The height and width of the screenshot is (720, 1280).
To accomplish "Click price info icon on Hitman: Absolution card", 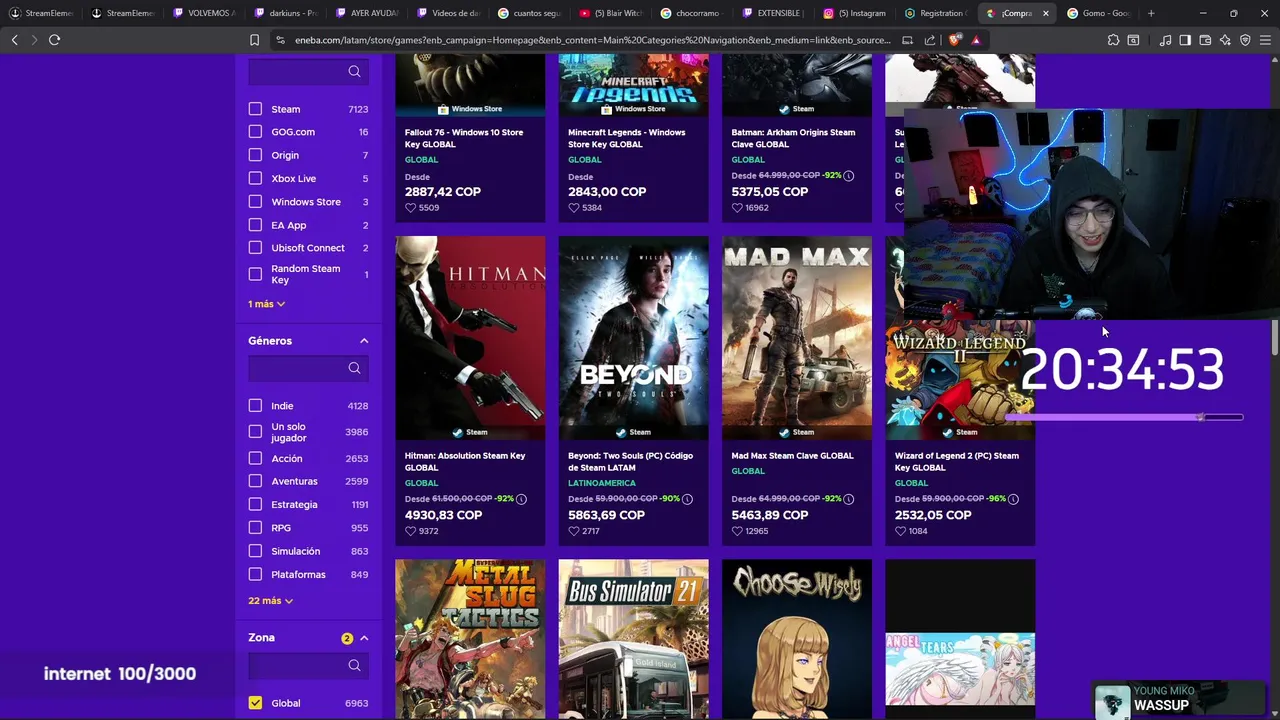I will [521, 499].
